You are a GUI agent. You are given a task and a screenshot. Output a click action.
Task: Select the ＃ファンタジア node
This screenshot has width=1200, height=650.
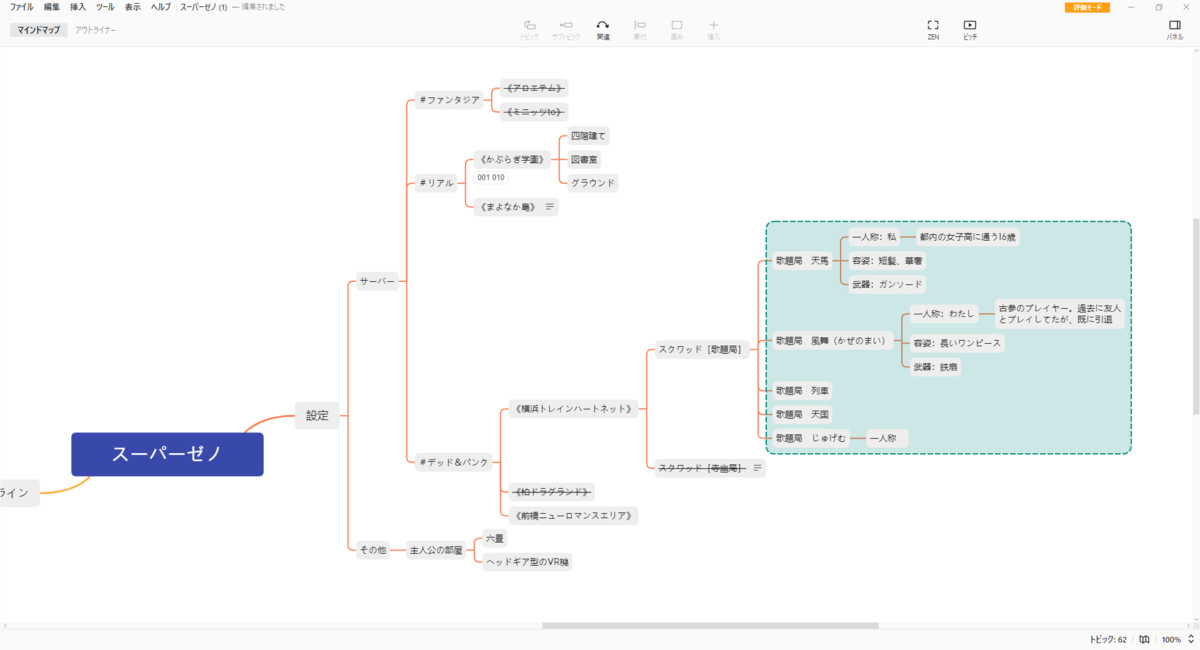pos(450,100)
